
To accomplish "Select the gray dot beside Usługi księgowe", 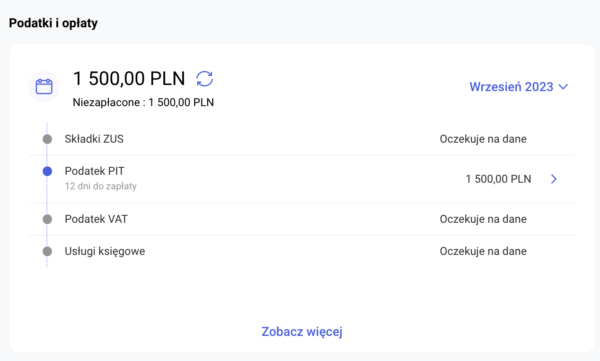I will click(x=47, y=251).
